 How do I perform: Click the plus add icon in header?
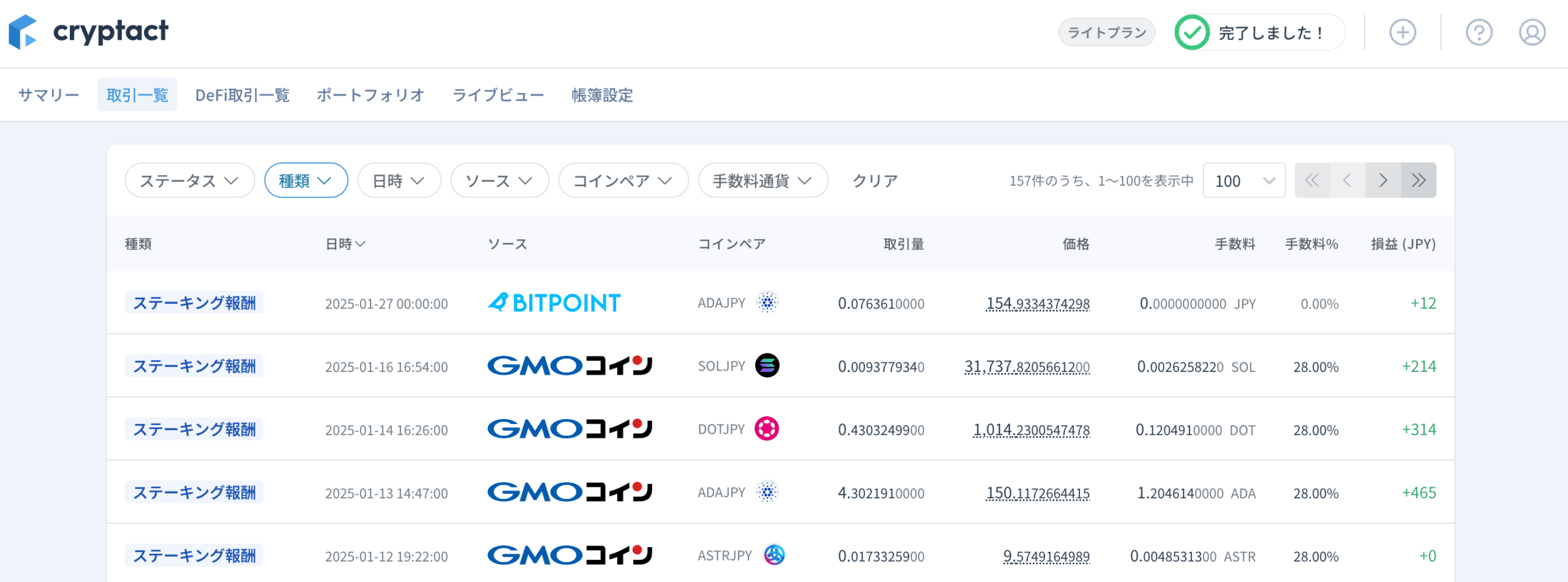coord(1402,32)
